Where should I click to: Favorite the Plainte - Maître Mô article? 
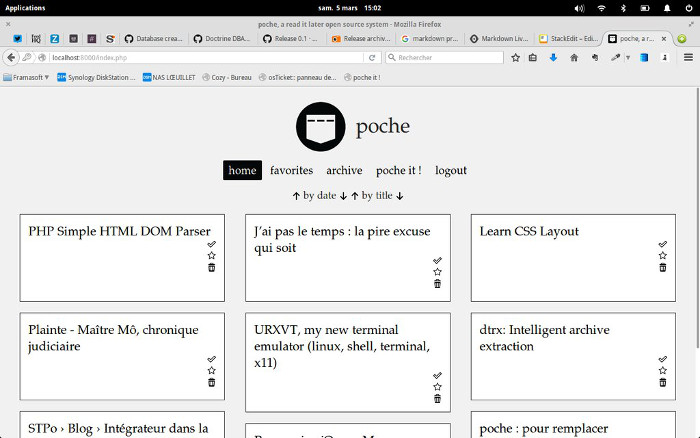click(x=211, y=370)
